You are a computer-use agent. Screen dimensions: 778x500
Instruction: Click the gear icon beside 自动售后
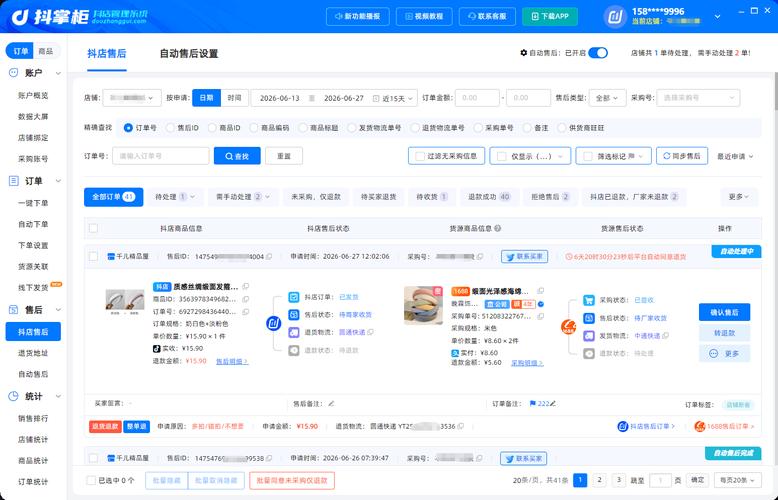point(523,53)
